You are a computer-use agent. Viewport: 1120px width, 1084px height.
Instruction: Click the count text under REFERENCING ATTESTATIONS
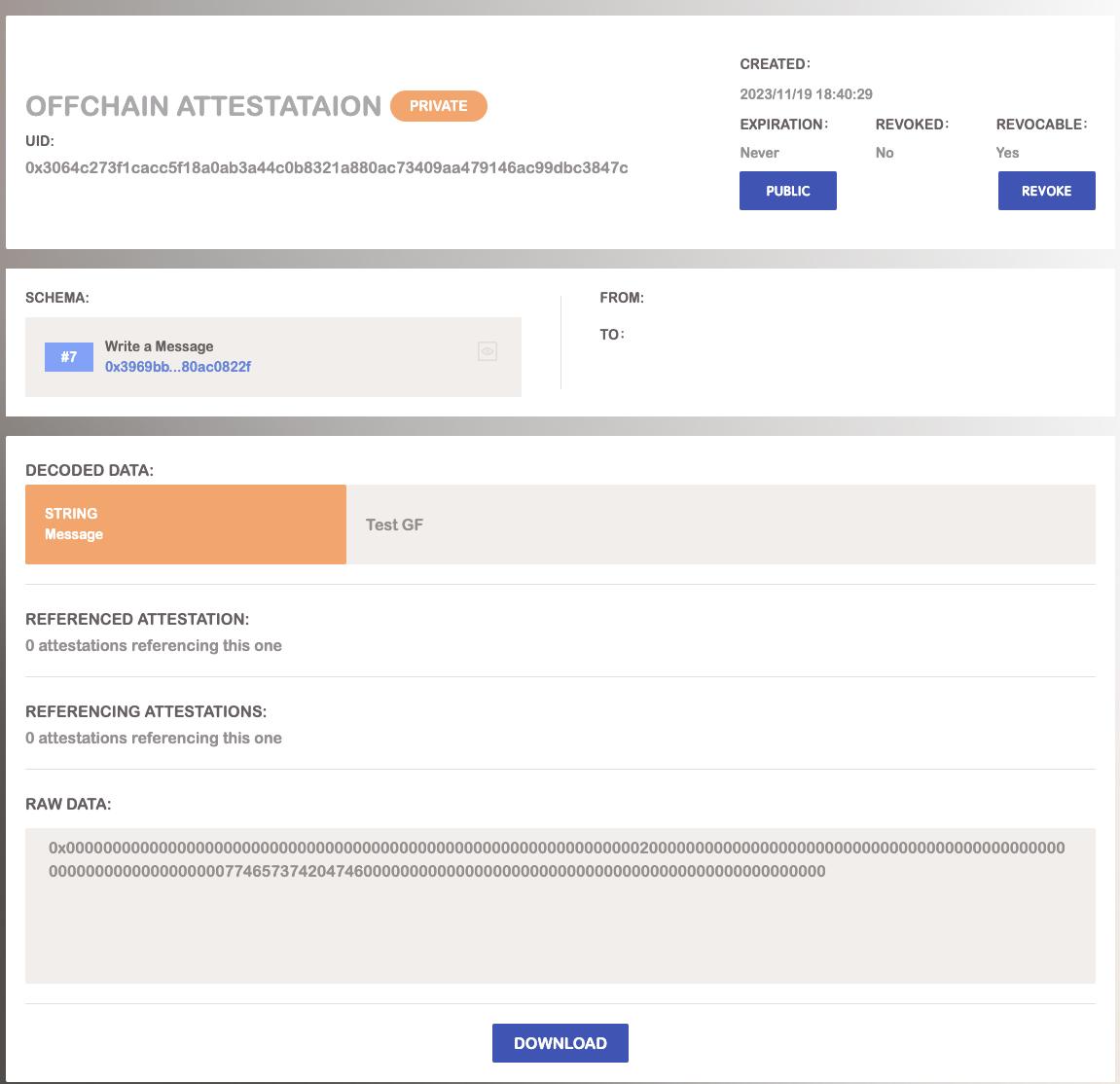(x=154, y=739)
